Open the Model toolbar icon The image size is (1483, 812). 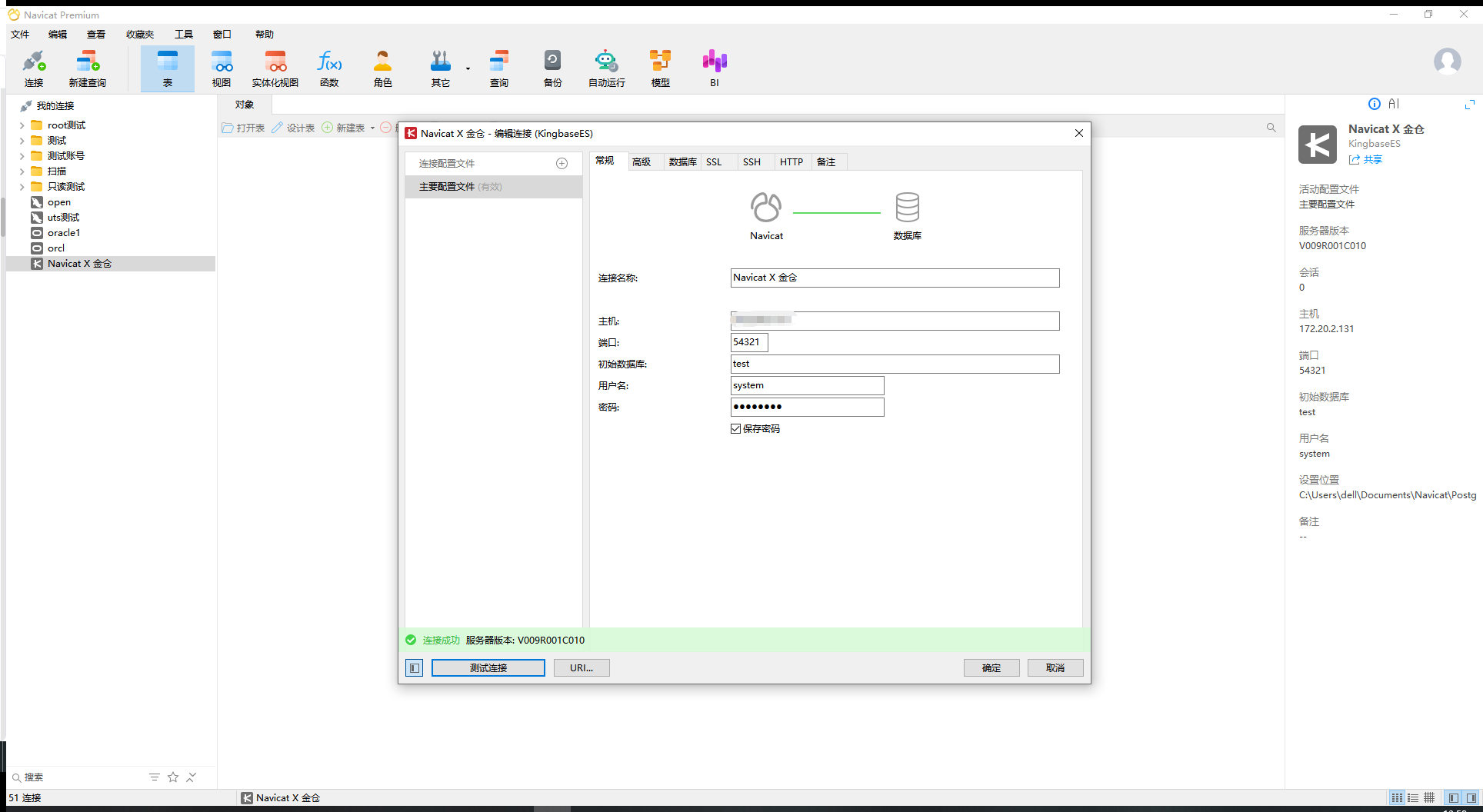click(x=661, y=68)
